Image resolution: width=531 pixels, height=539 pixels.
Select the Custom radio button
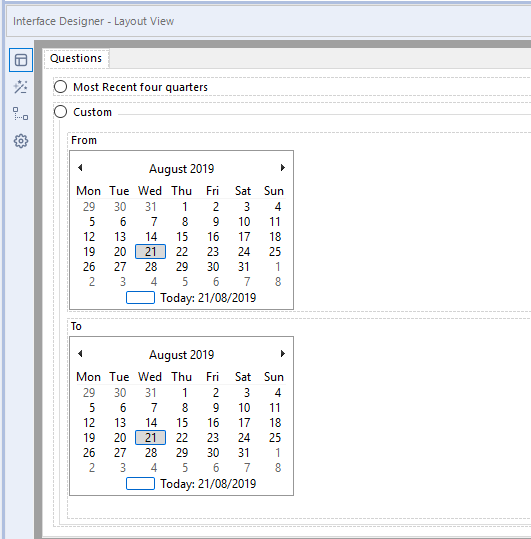pos(60,112)
